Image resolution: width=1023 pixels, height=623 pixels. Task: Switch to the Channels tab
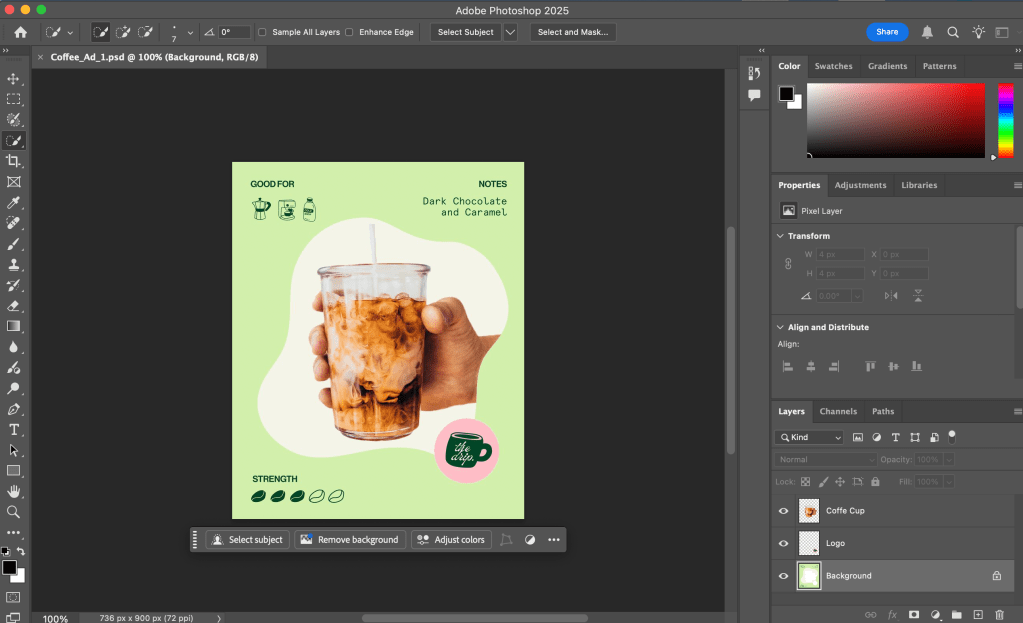click(x=838, y=411)
